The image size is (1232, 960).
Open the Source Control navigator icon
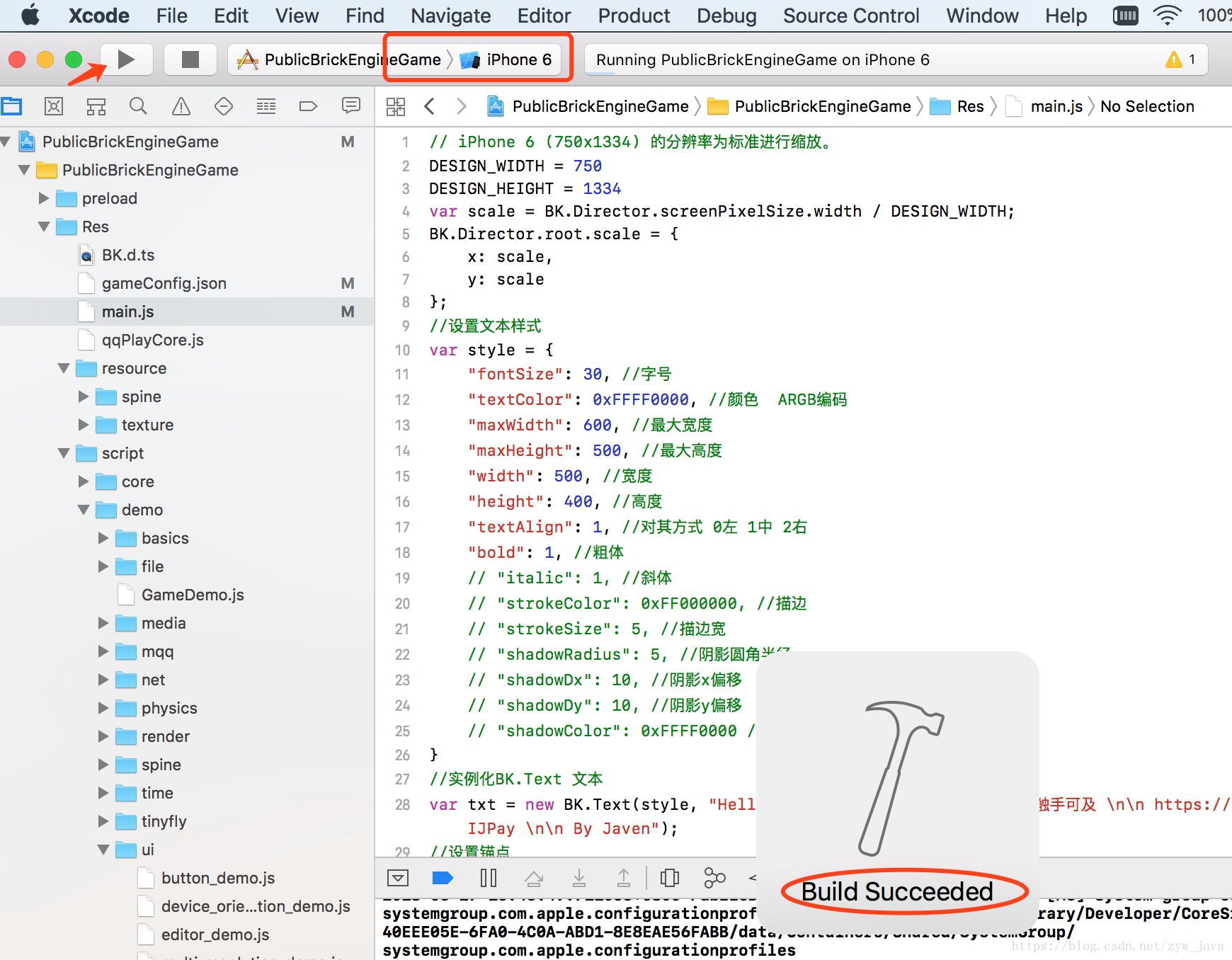click(x=54, y=106)
